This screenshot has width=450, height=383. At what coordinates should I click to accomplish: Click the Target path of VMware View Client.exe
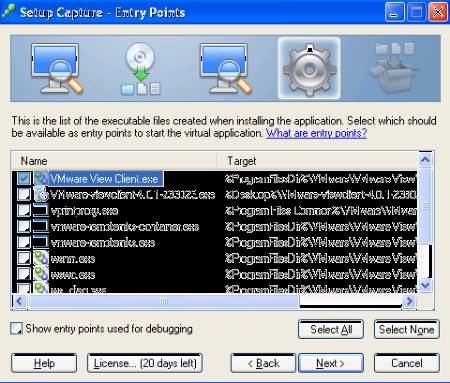coord(321,179)
